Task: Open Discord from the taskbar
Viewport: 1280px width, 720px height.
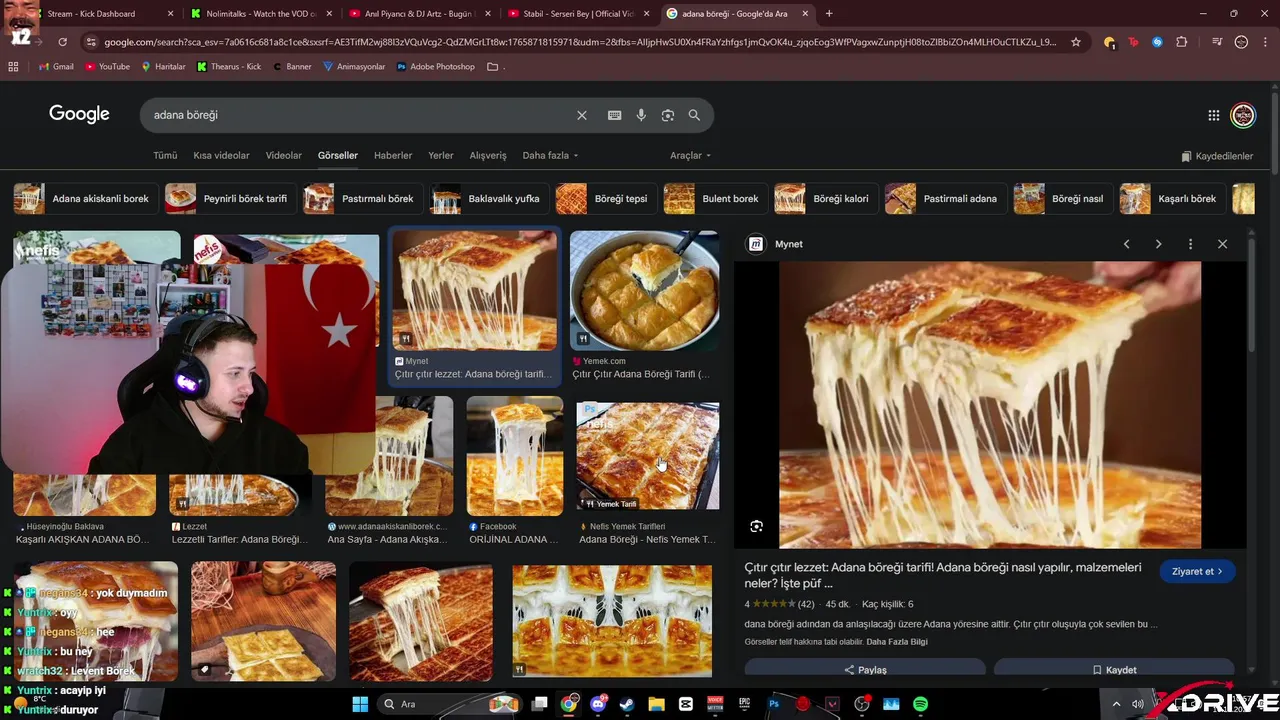Action: click(598, 704)
